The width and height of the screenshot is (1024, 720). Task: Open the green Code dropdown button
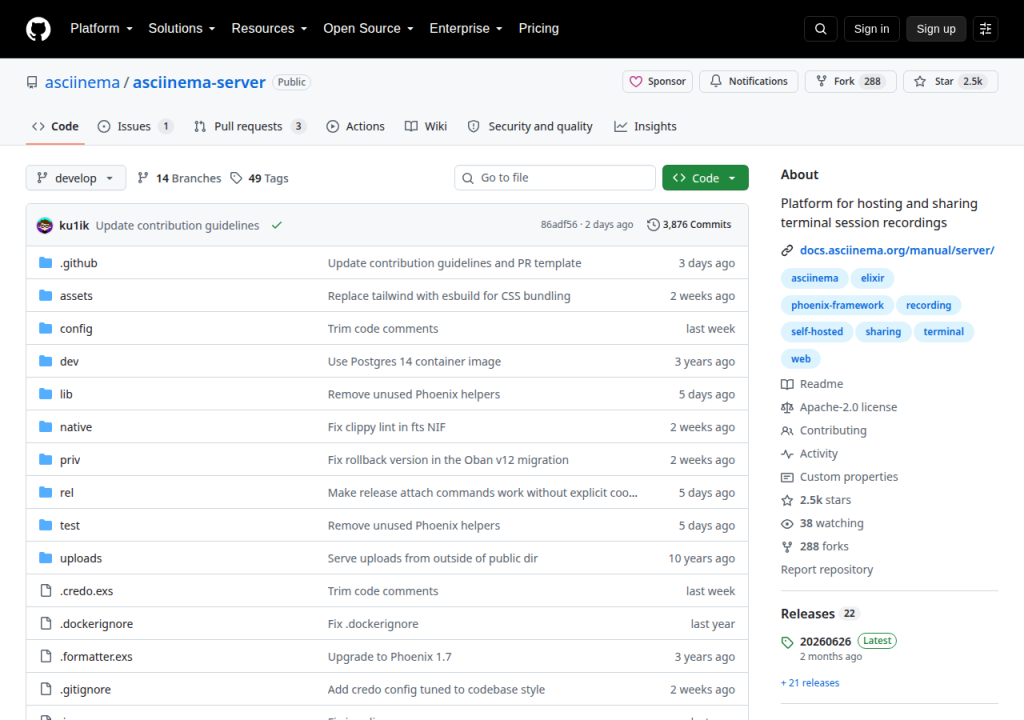coord(705,178)
